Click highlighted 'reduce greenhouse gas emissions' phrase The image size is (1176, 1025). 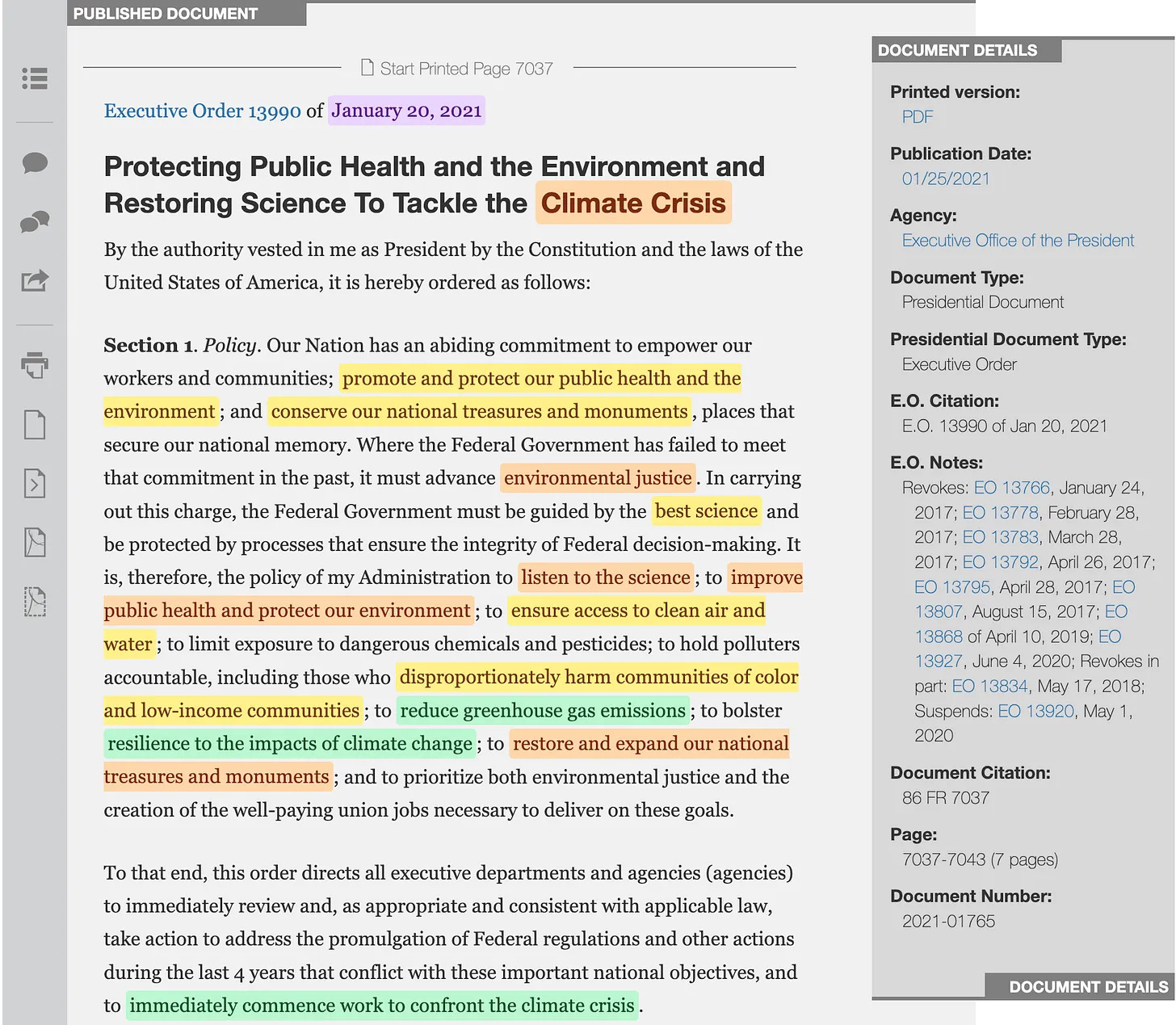543,711
